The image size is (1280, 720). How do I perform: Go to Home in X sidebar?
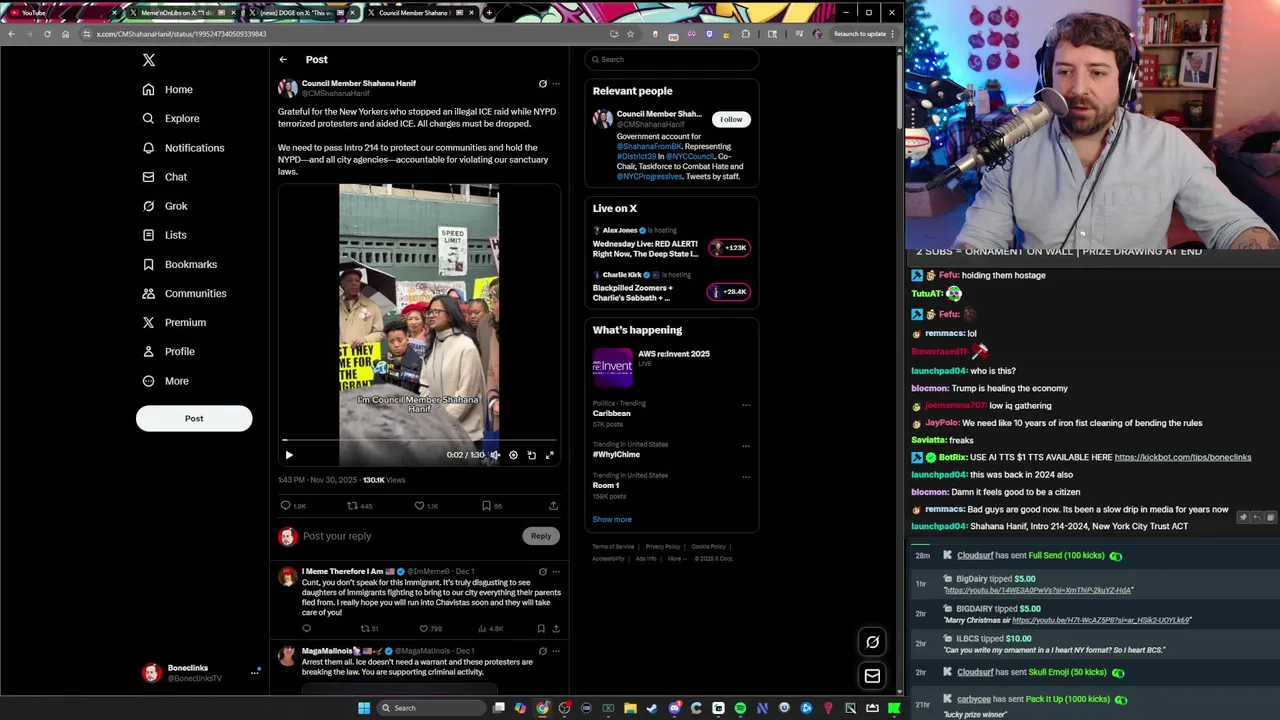(x=168, y=90)
